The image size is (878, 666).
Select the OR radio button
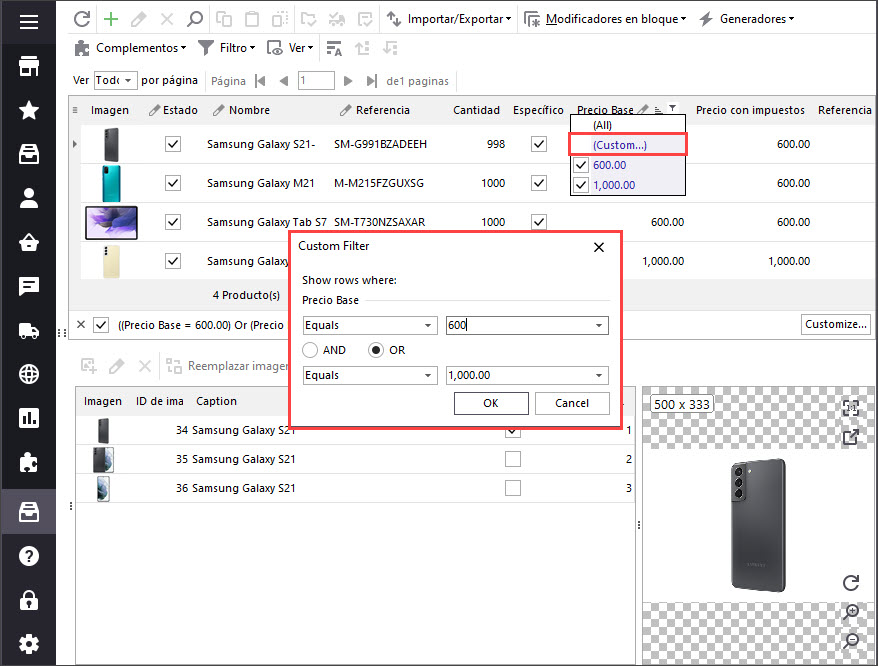376,350
